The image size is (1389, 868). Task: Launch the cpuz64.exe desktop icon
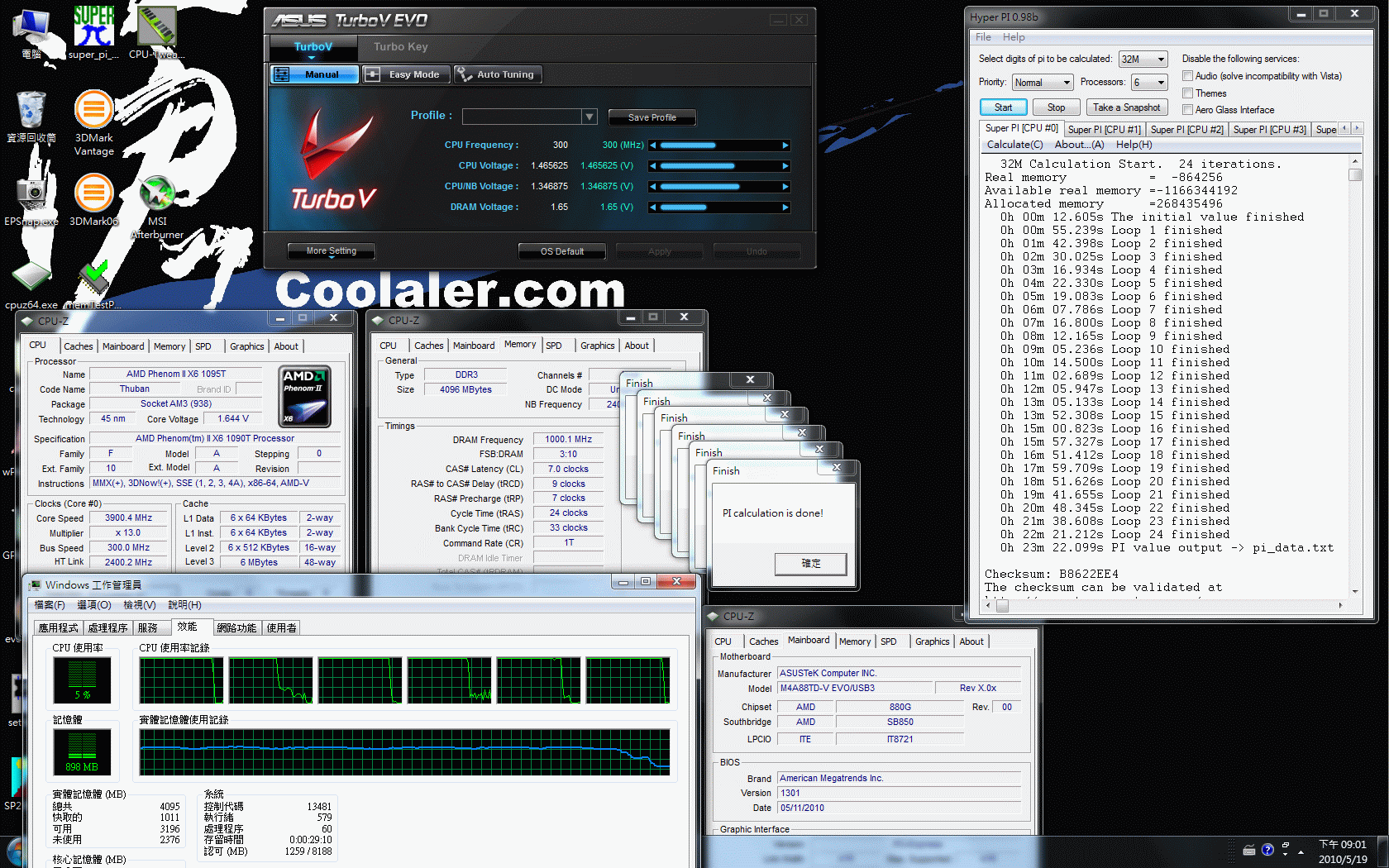31,284
